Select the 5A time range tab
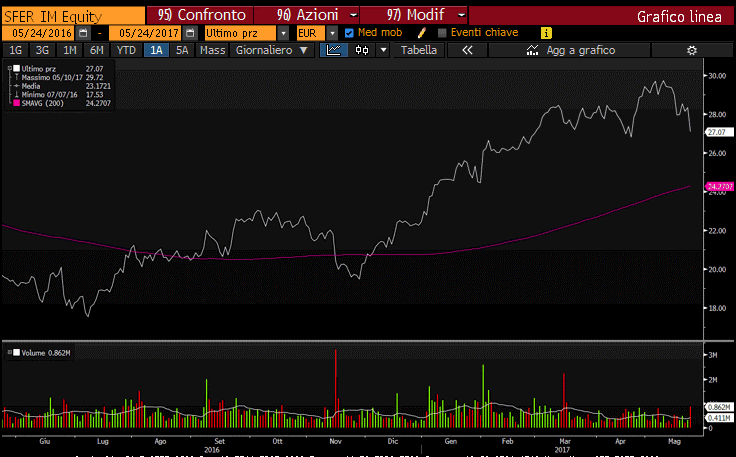Image resolution: width=736 pixels, height=457 pixels. click(182, 50)
